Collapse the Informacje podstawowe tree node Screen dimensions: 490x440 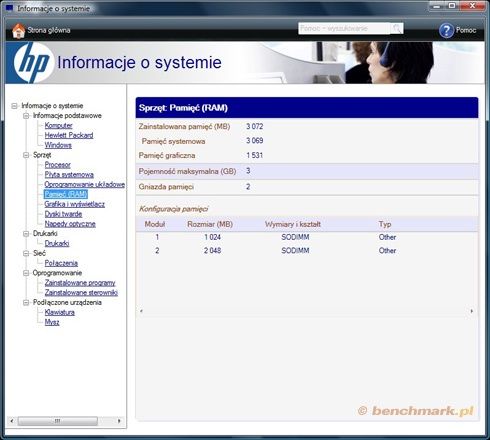click(x=26, y=116)
